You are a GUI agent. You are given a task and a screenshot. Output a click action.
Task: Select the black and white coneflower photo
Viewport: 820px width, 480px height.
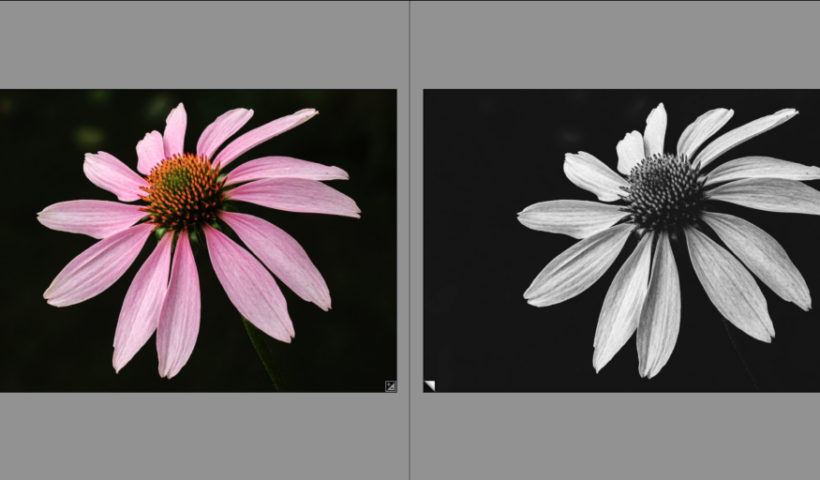pyautogui.click(x=621, y=241)
